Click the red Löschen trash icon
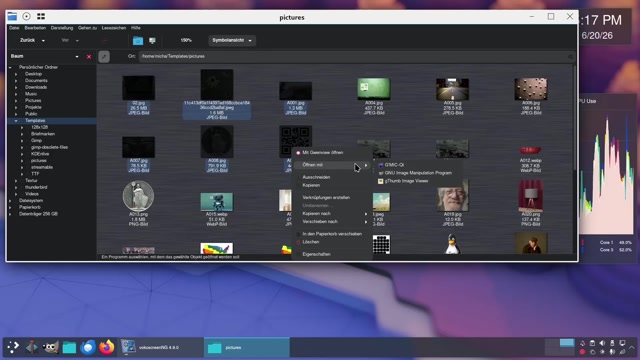This screenshot has height=360, width=640. coord(298,242)
